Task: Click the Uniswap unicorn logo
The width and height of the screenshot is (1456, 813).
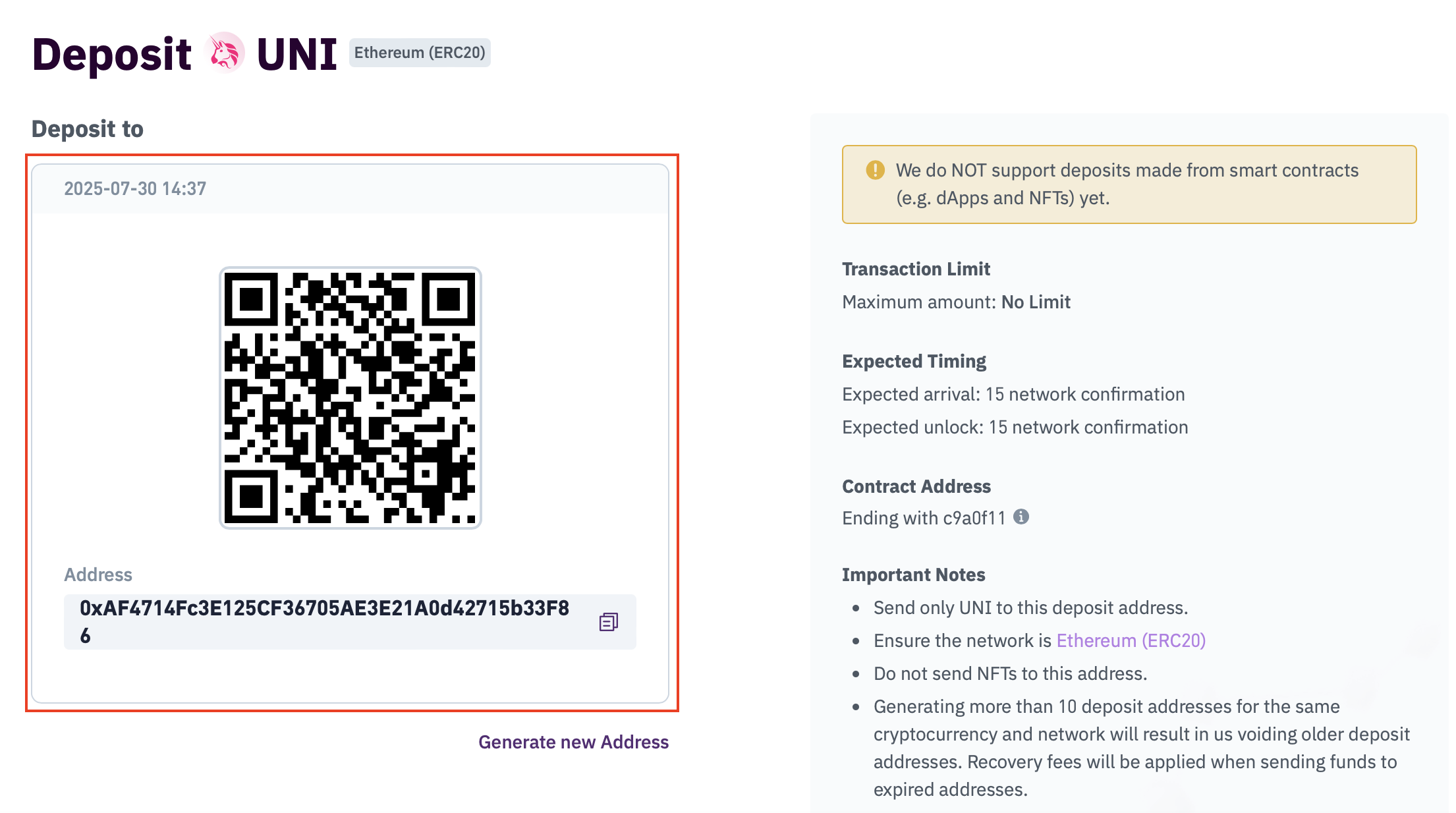Action: click(x=224, y=53)
